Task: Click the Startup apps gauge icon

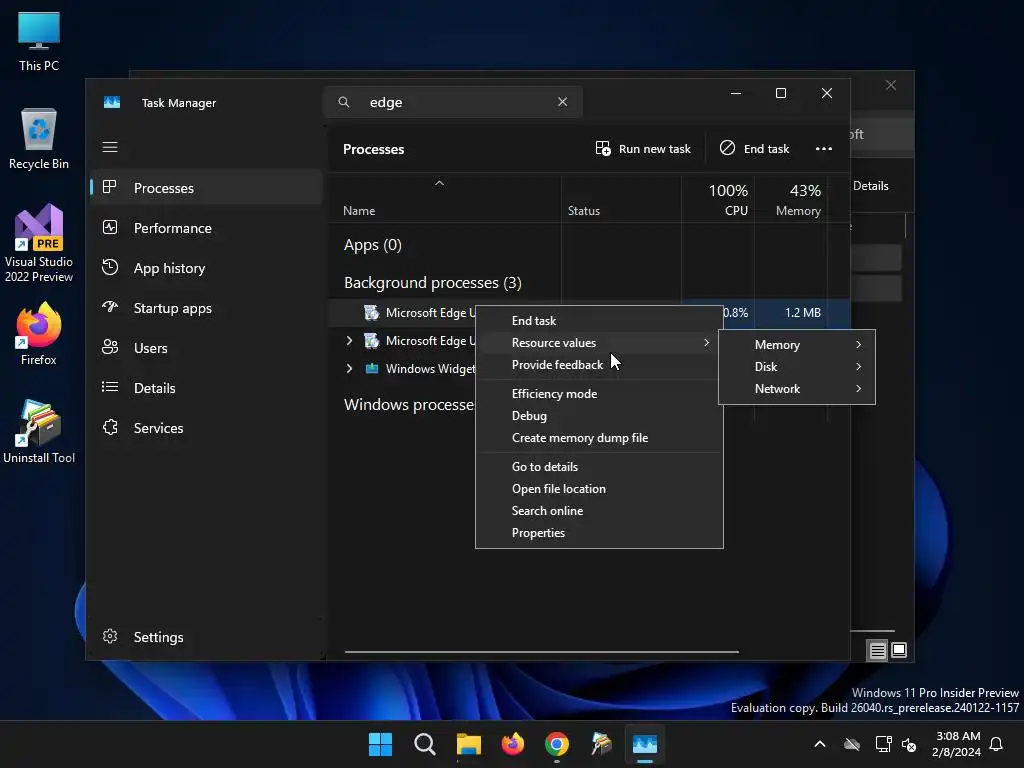Action: [x=110, y=307]
